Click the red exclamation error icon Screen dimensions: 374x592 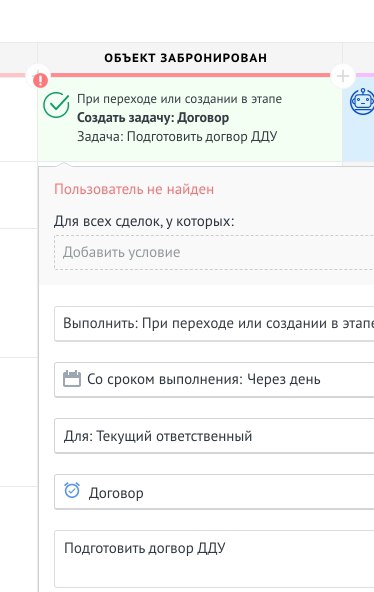tap(40, 80)
